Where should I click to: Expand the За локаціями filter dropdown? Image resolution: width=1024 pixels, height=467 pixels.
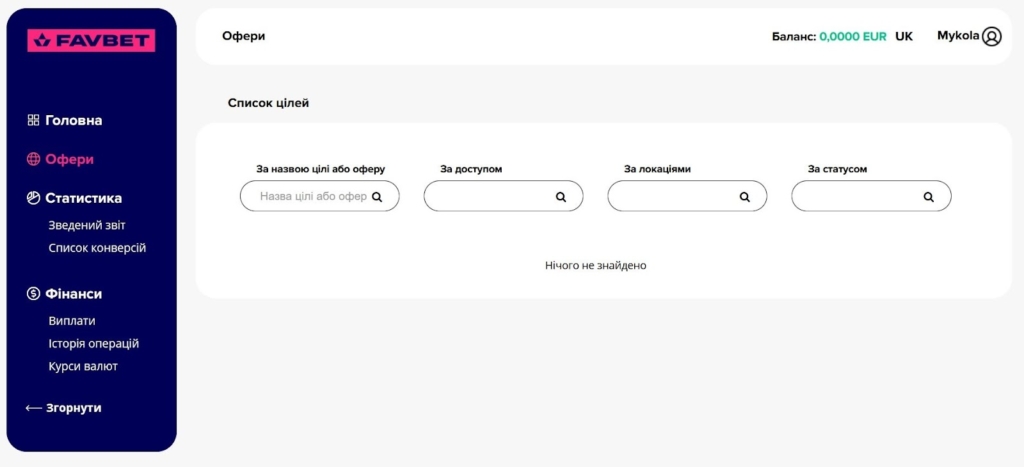(674, 196)
